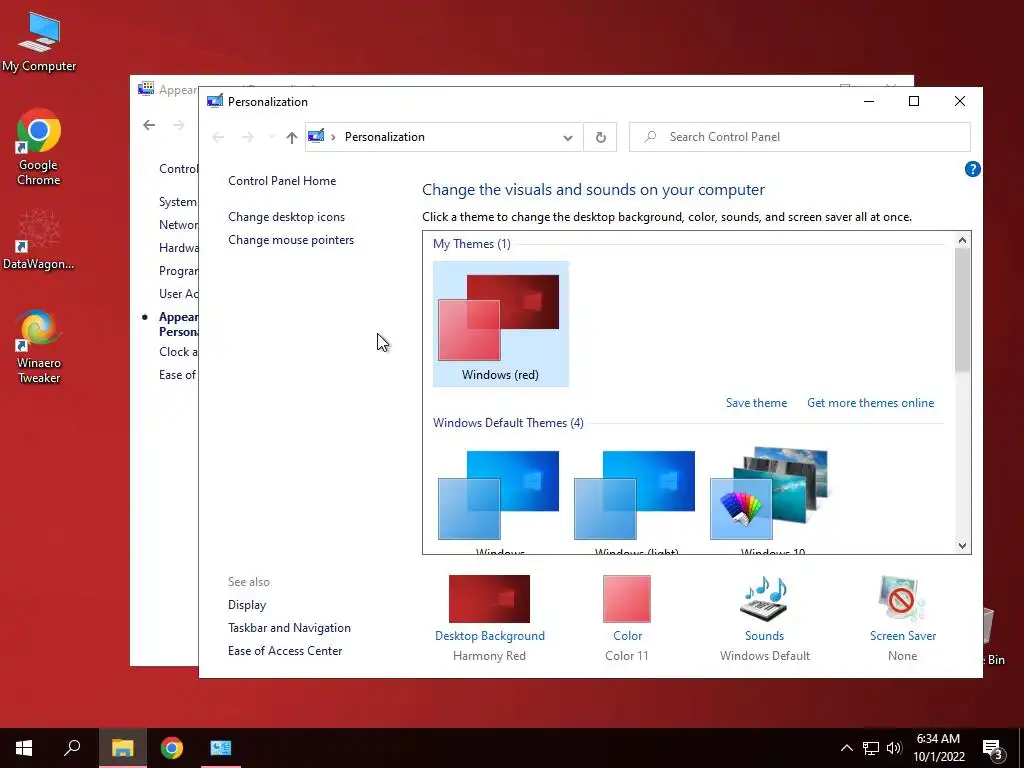Click the volume tray icon
The width and height of the screenshot is (1024, 768).
(894, 748)
